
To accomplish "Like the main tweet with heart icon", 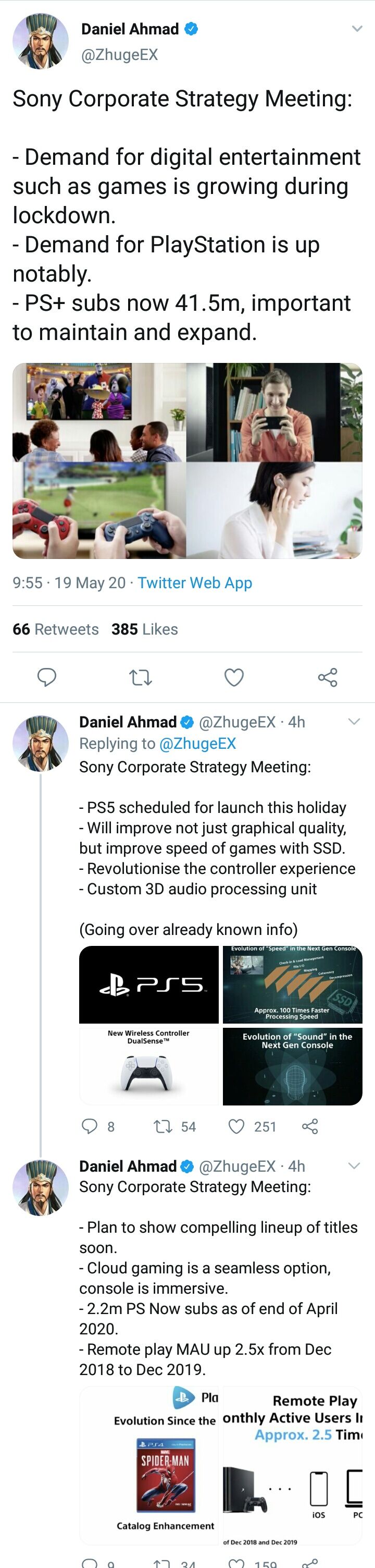I will pos(234,677).
